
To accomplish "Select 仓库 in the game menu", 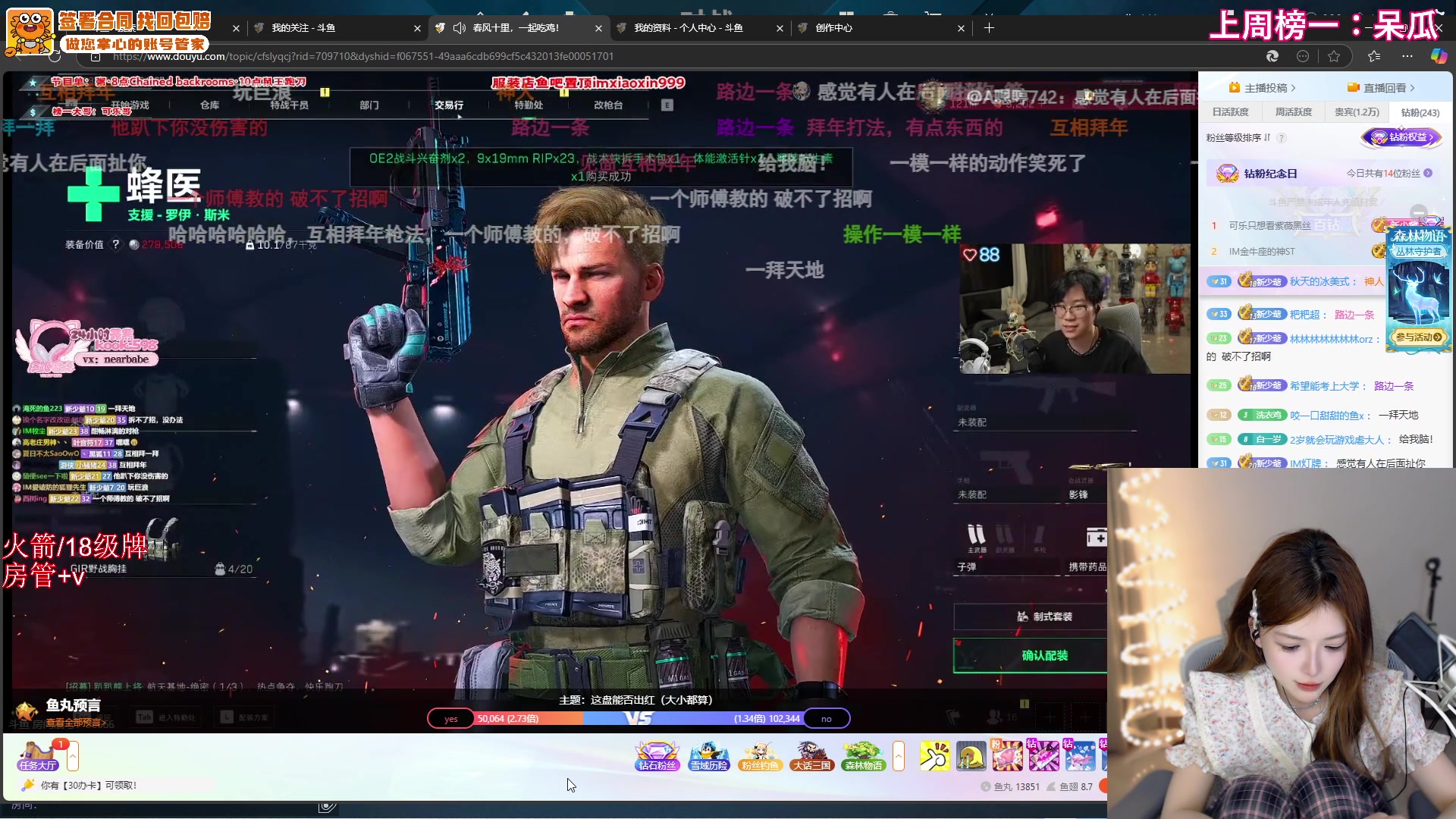I will tap(210, 105).
